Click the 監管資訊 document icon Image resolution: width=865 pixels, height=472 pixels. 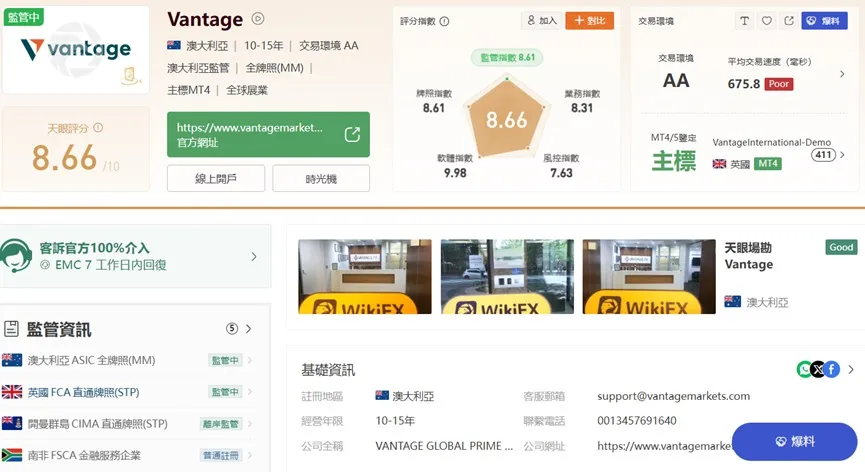[x=12, y=329]
